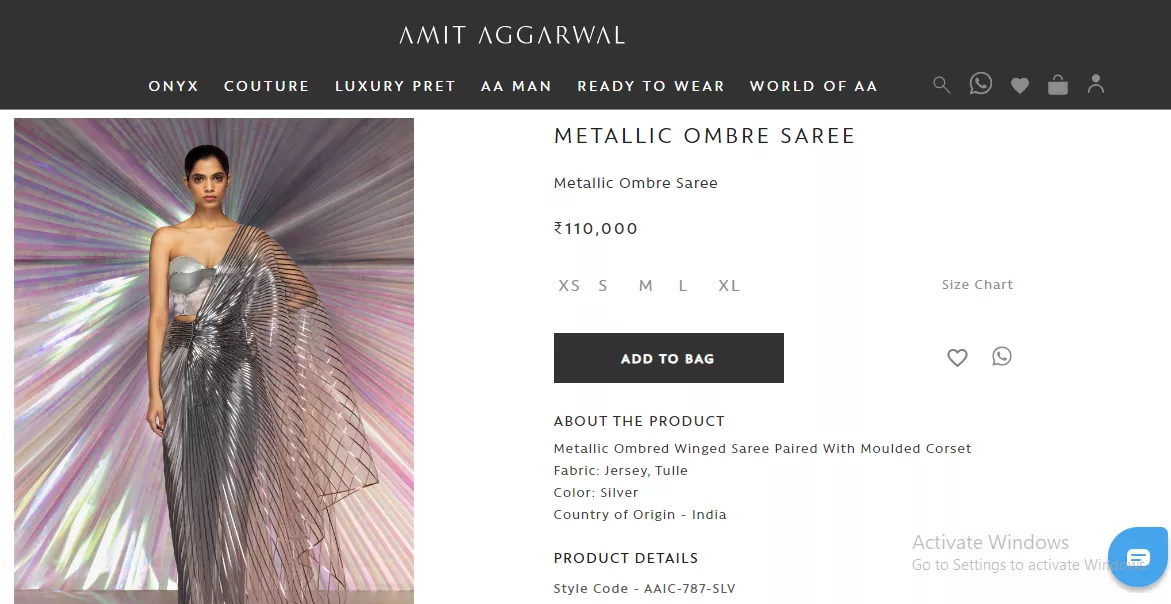Open the WORLD OF AA menu
The image size is (1171, 604).
(813, 86)
